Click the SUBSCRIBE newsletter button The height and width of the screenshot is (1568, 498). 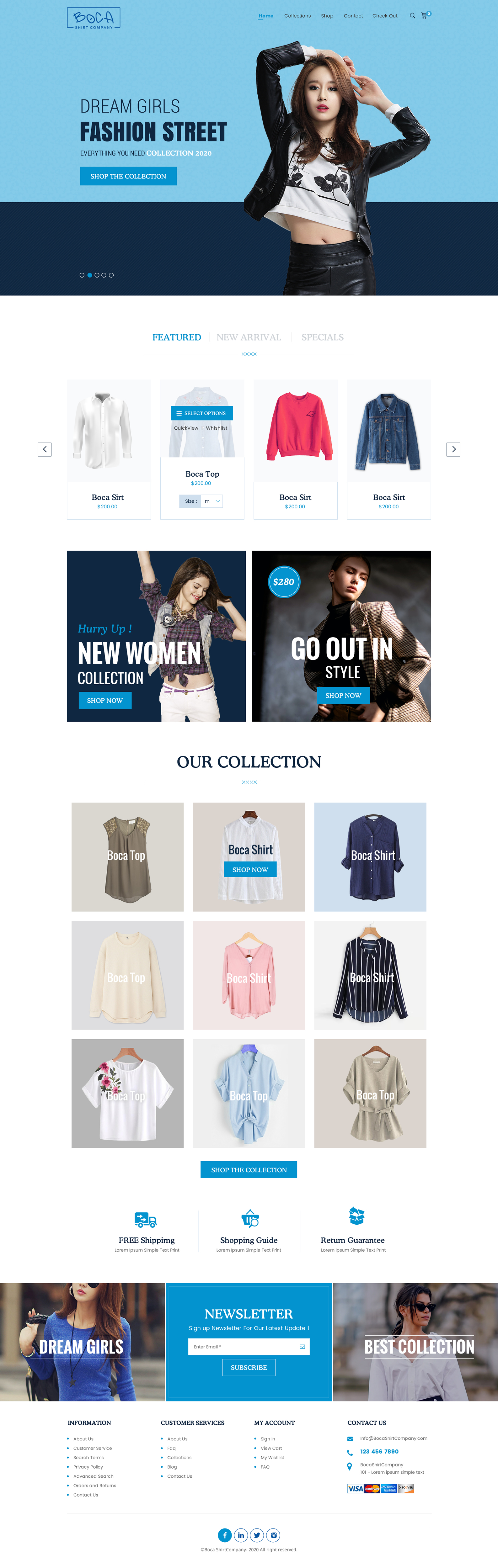pyautogui.click(x=249, y=1367)
